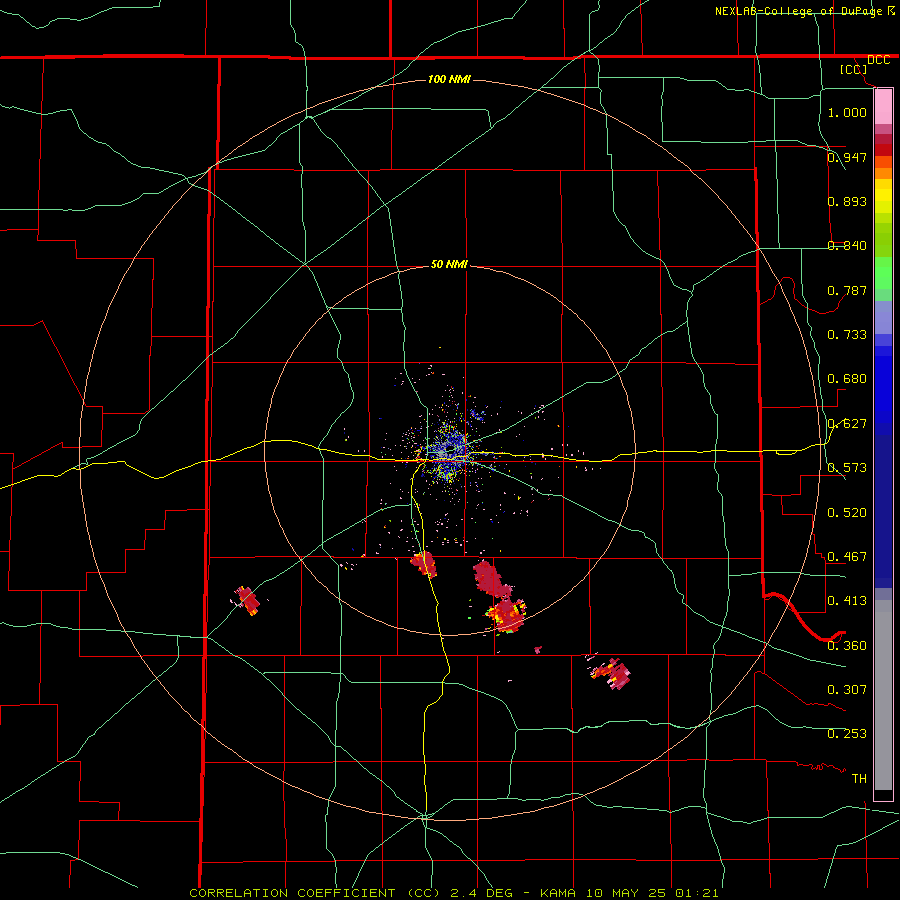Click the isolated red echo west of the 50 NMI ring
900x900 pixels.
click(x=248, y=600)
